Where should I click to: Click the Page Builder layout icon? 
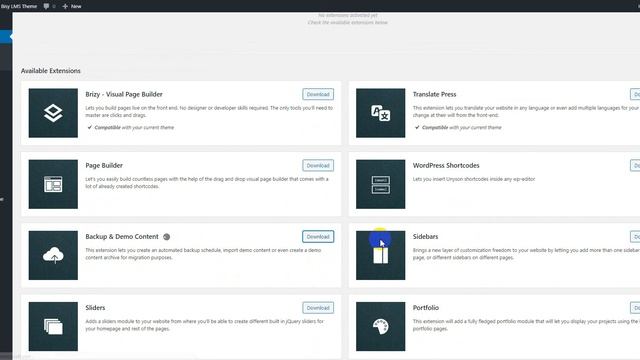coord(53,184)
